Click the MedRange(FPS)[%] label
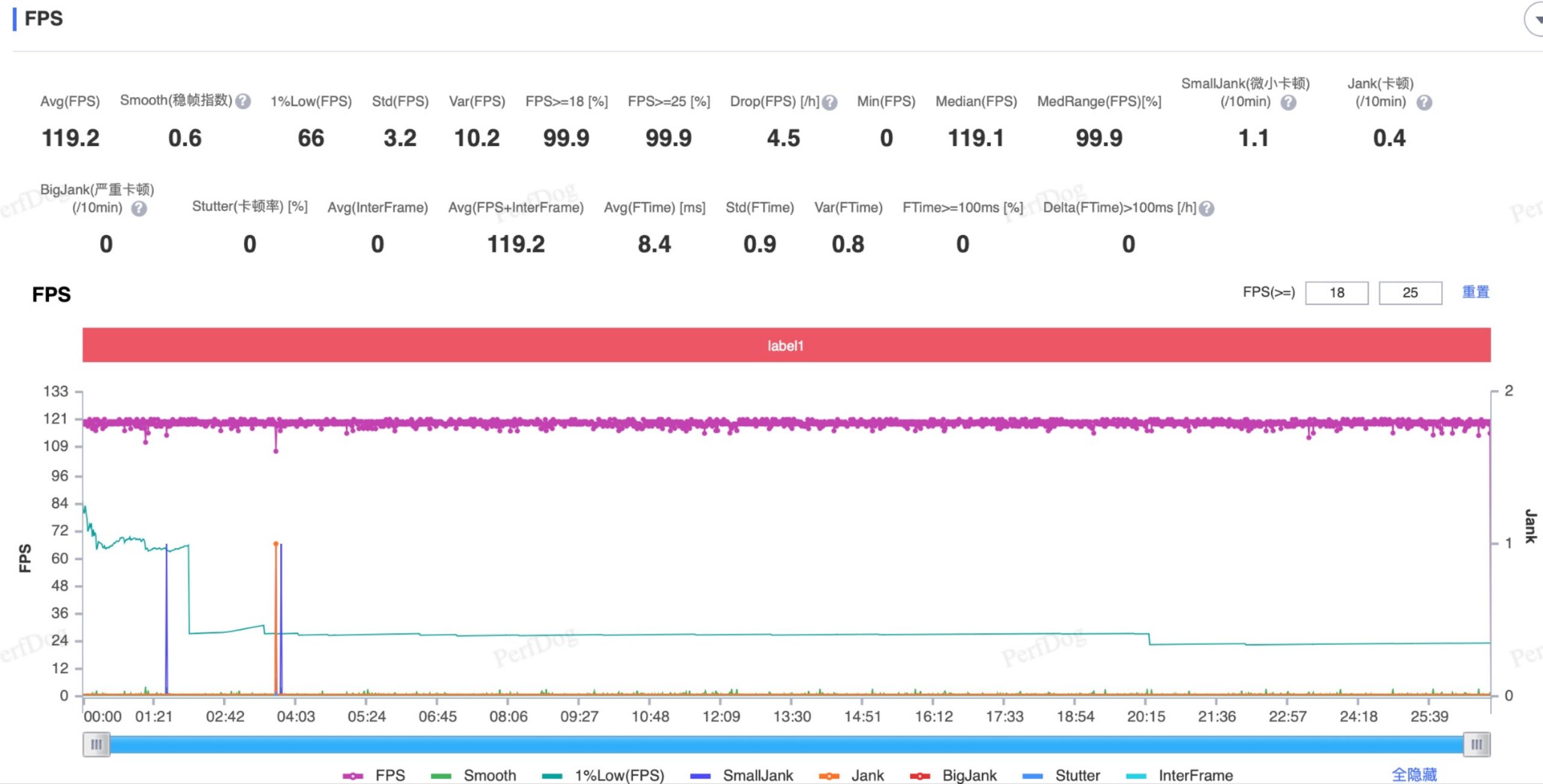This screenshot has height=784, width=1543. pos(1099,101)
